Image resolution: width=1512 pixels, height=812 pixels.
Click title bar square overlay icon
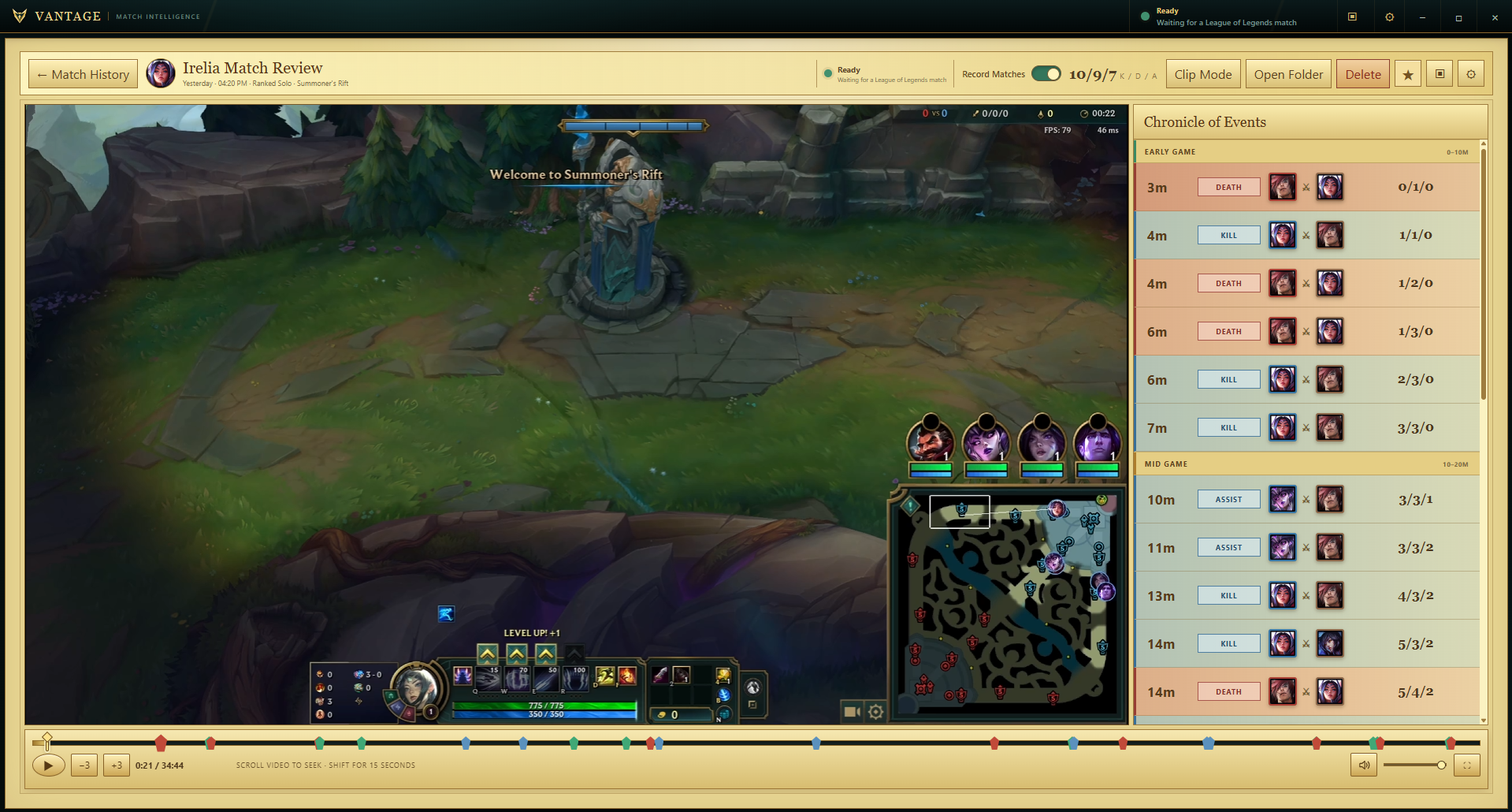pyautogui.click(x=1352, y=17)
